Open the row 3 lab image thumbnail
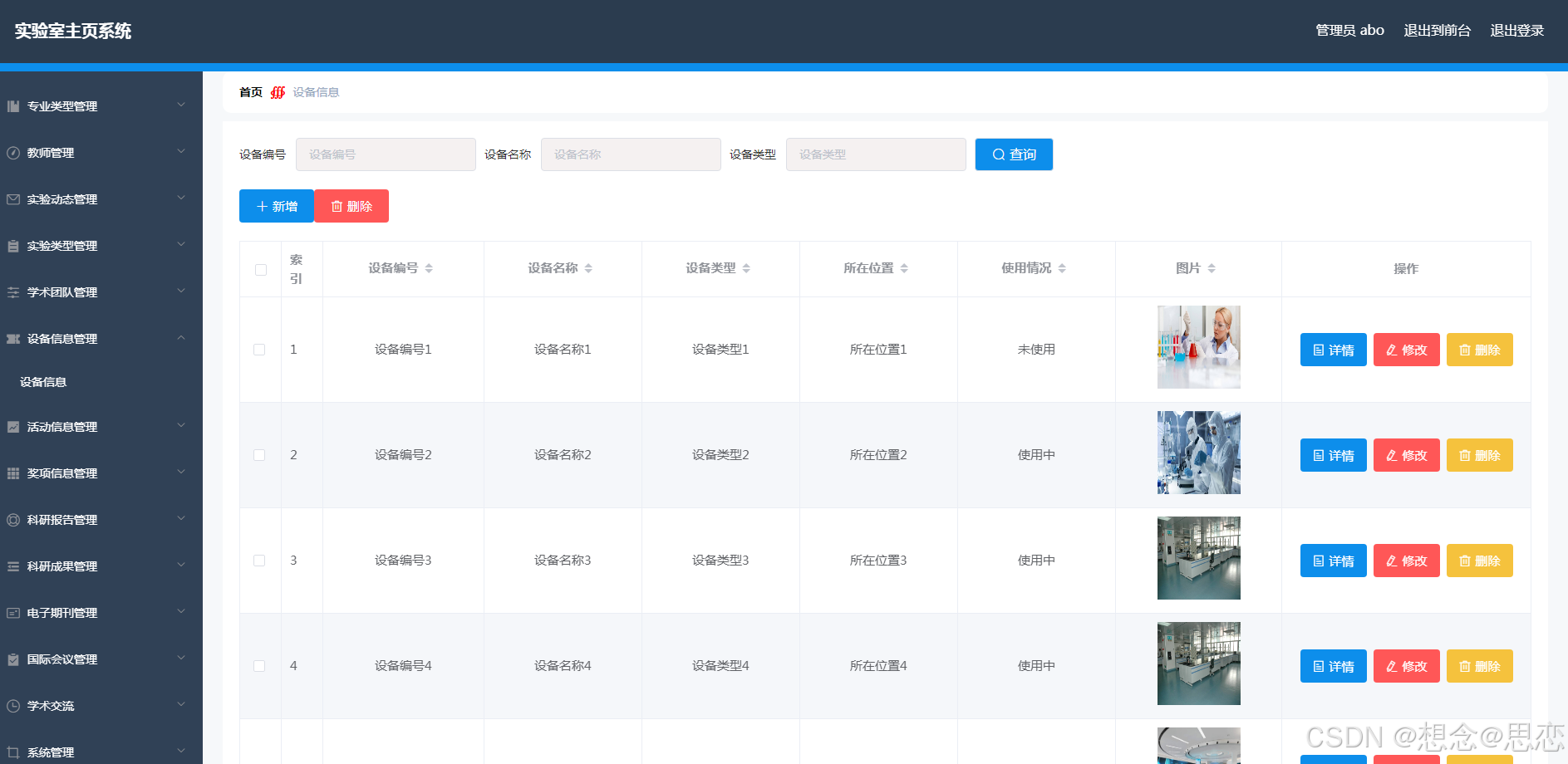This screenshot has width=1568, height=764. click(1199, 558)
